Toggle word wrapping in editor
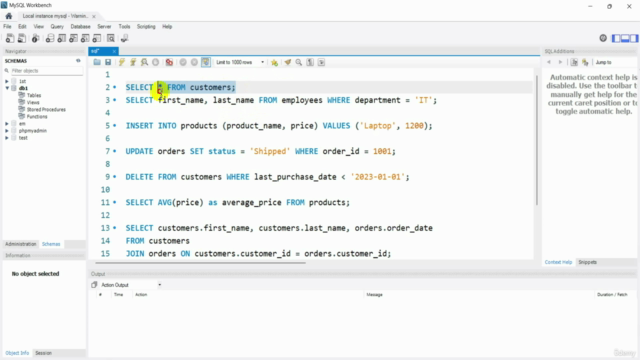The width and height of the screenshot is (640, 360). click(x=322, y=62)
